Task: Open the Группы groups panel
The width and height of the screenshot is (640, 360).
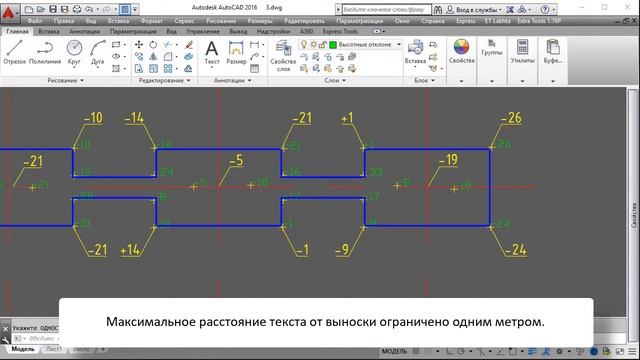Action: pyautogui.click(x=491, y=47)
